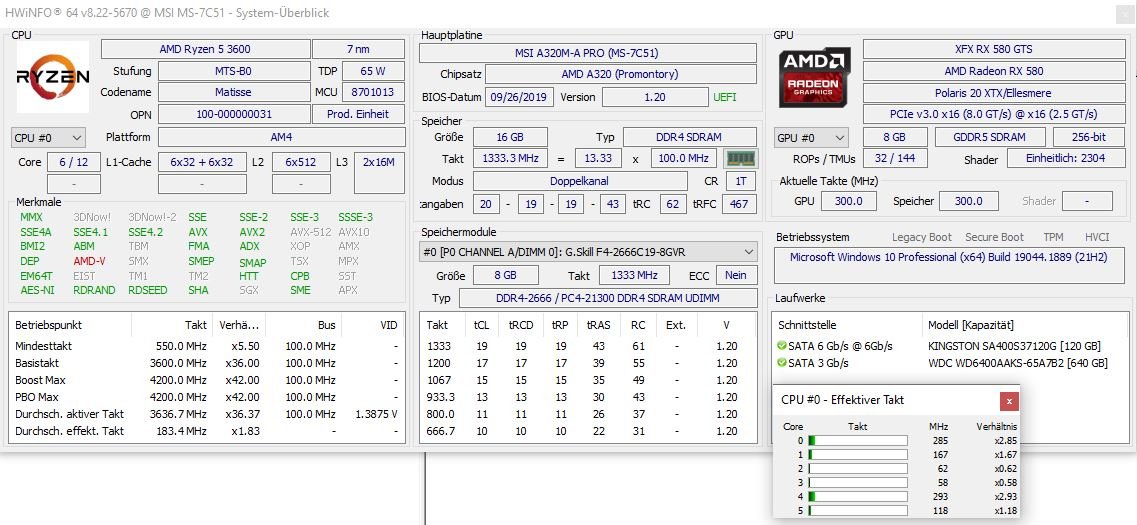Click the AMD Radeon Graphics logo
Image resolution: width=1137 pixels, height=525 pixels.
(816, 78)
